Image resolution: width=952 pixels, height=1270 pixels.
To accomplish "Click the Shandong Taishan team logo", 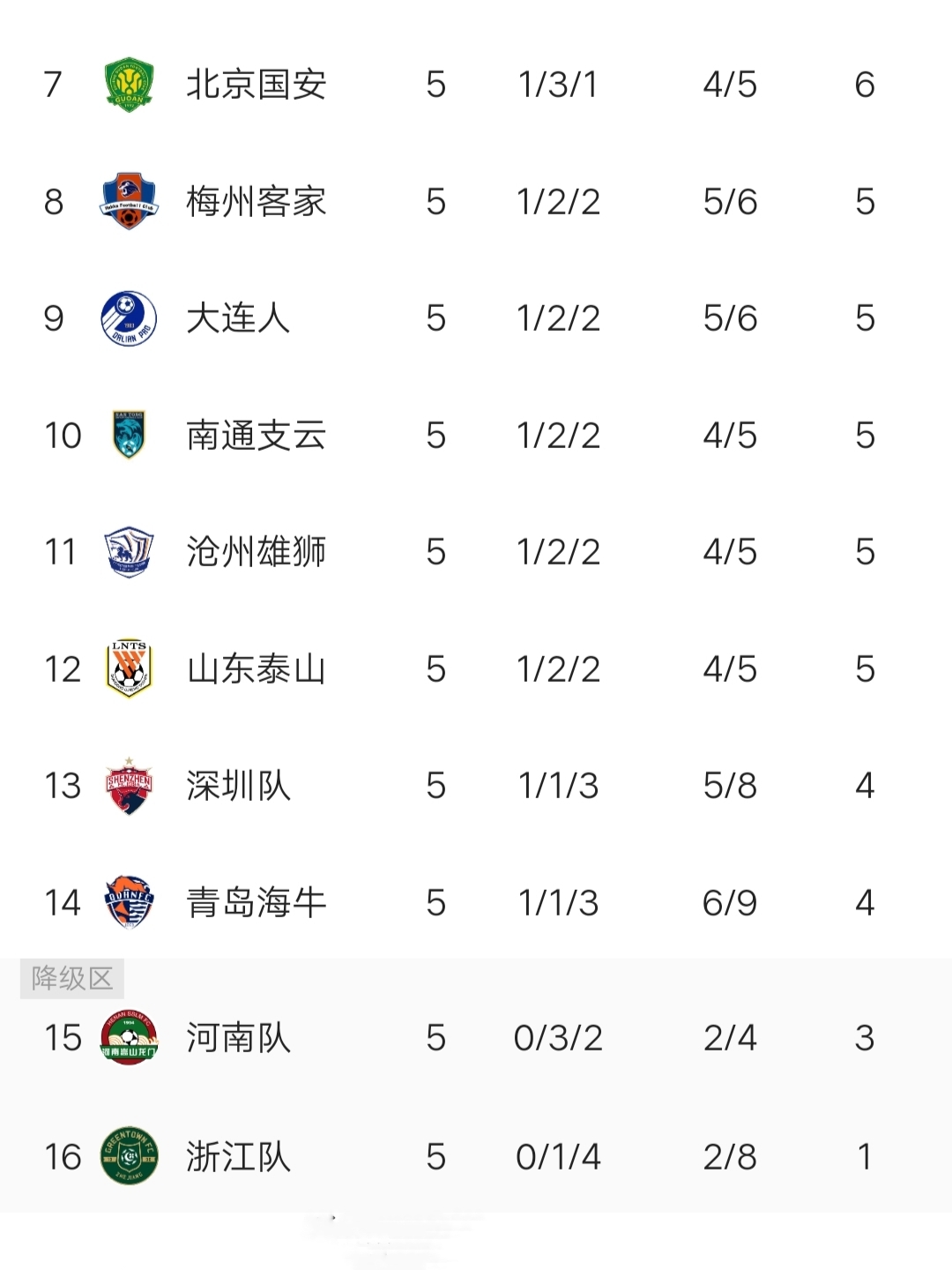I will pyautogui.click(x=129, y=669).
